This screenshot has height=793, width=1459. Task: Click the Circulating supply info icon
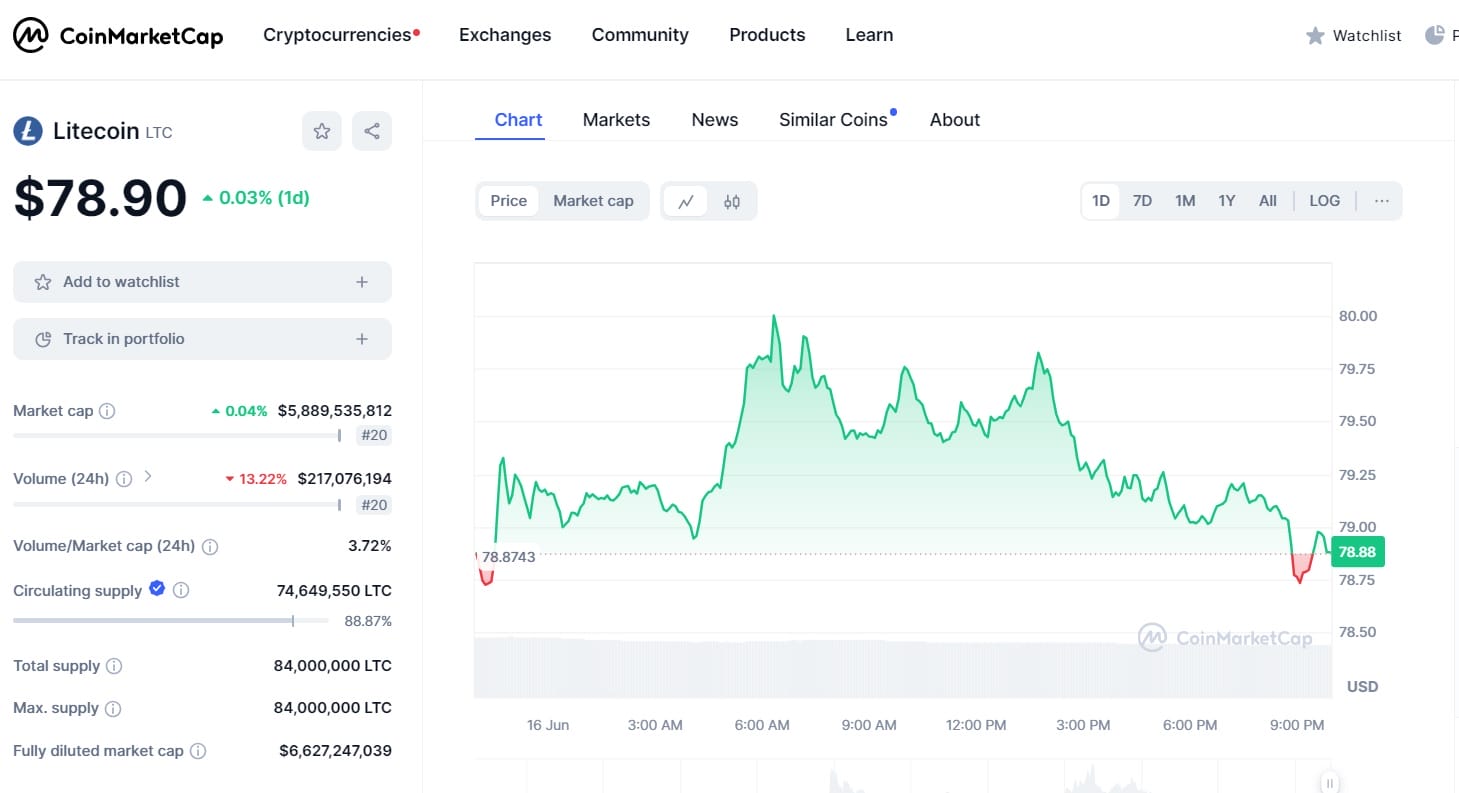181,591
